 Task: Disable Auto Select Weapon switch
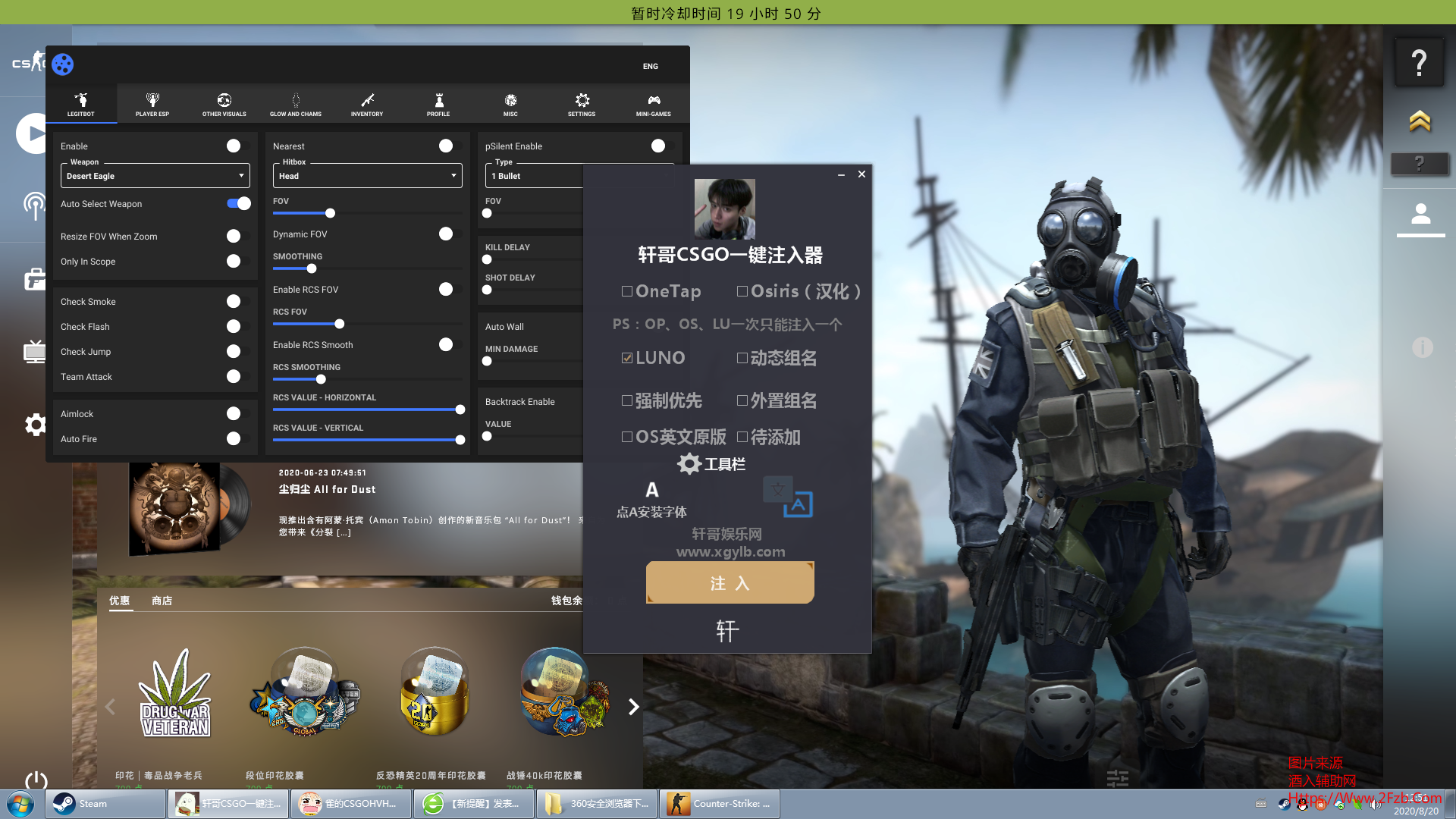(238, 203)
